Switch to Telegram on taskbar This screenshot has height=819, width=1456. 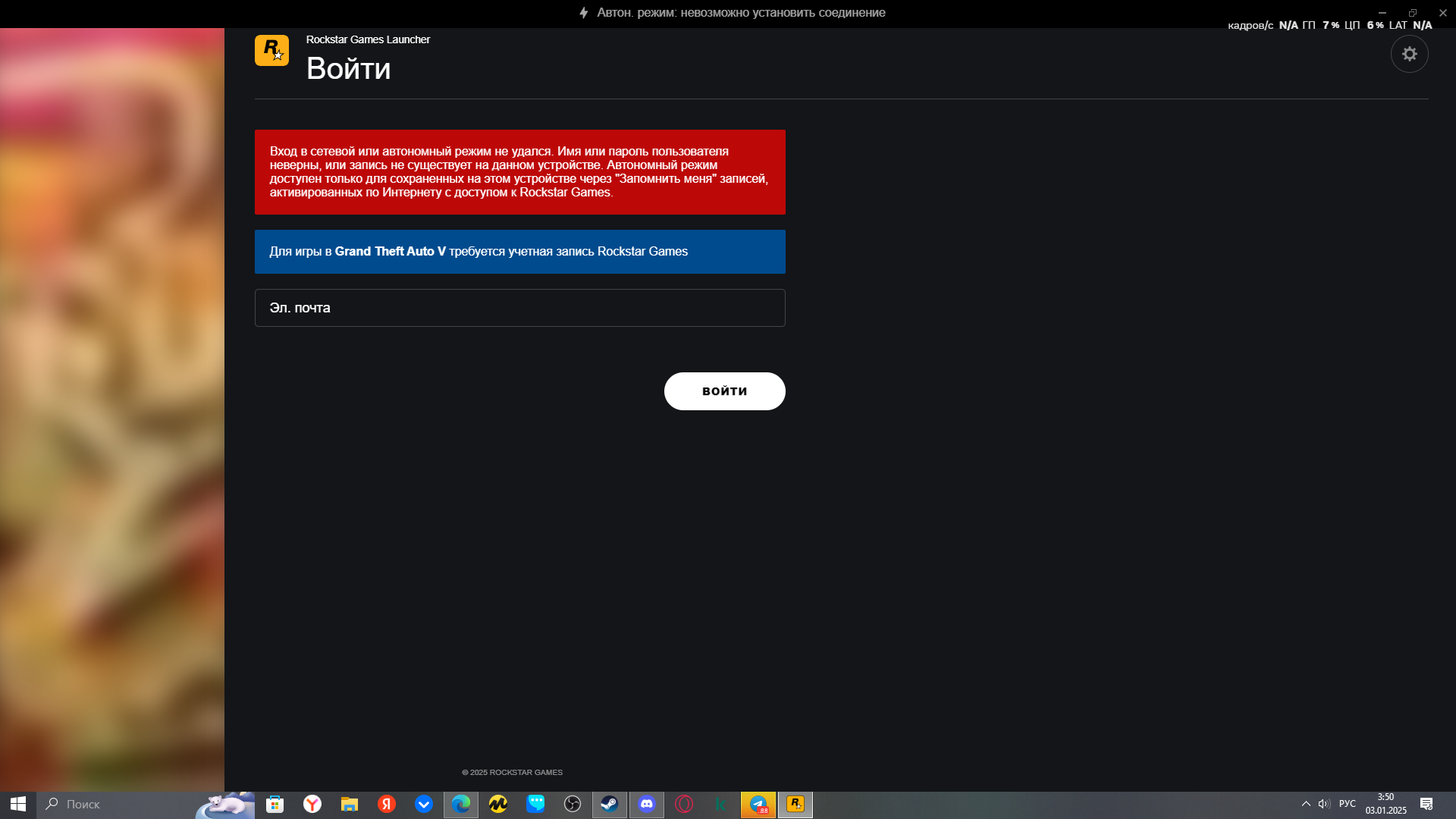[x=758, y=804]
